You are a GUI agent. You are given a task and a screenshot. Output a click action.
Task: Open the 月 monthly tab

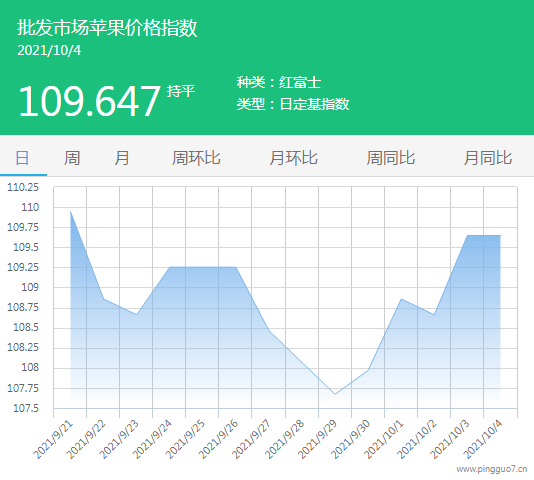coord(122,158)
